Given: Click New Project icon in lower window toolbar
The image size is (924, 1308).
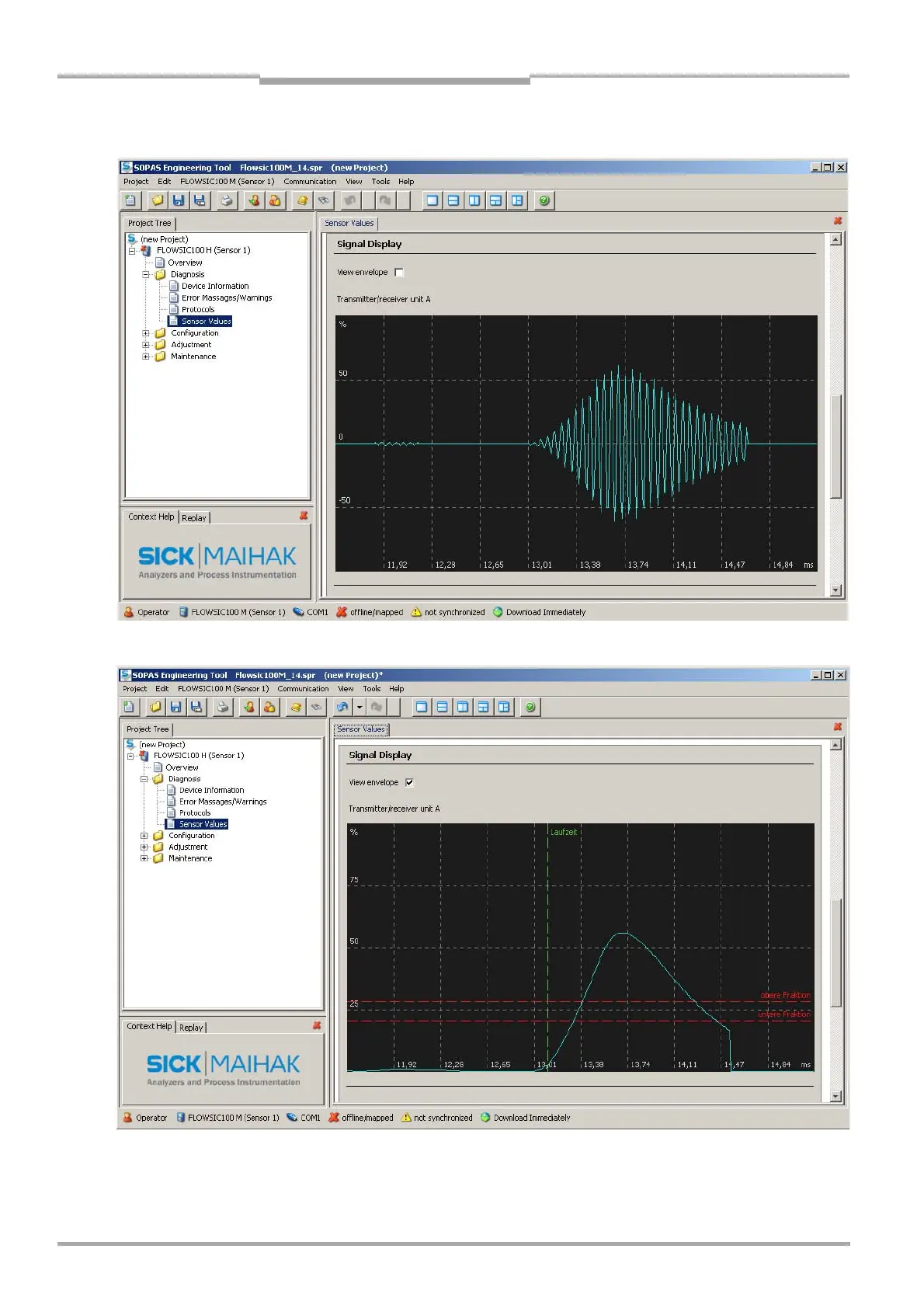Looking at the screenshot, I should 129,707.
